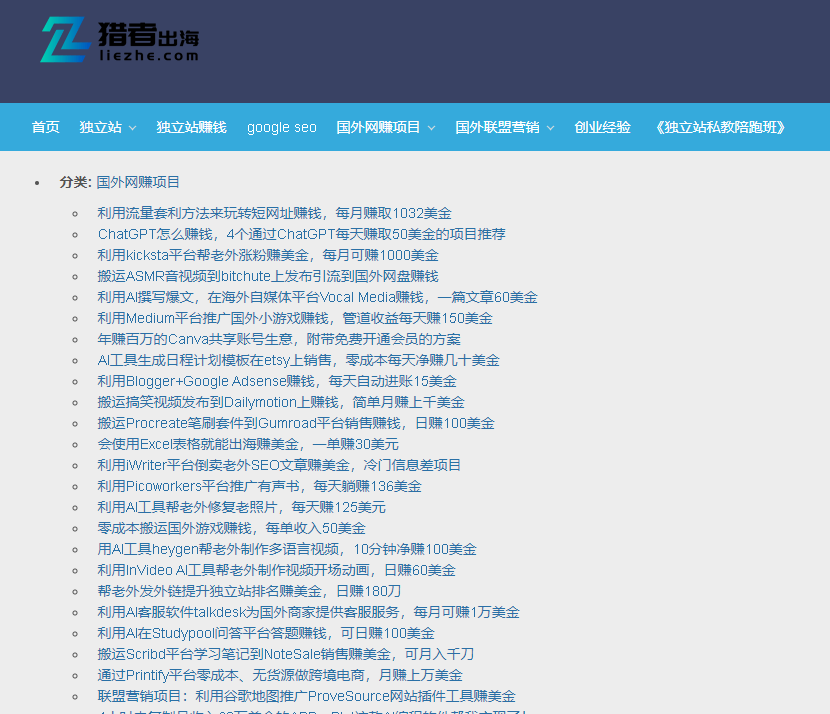Open article 搬运搞笑视频发布到Dailymotion上赚钱
The height and width of the screenshot is (714, 830).
click(281, 402)
